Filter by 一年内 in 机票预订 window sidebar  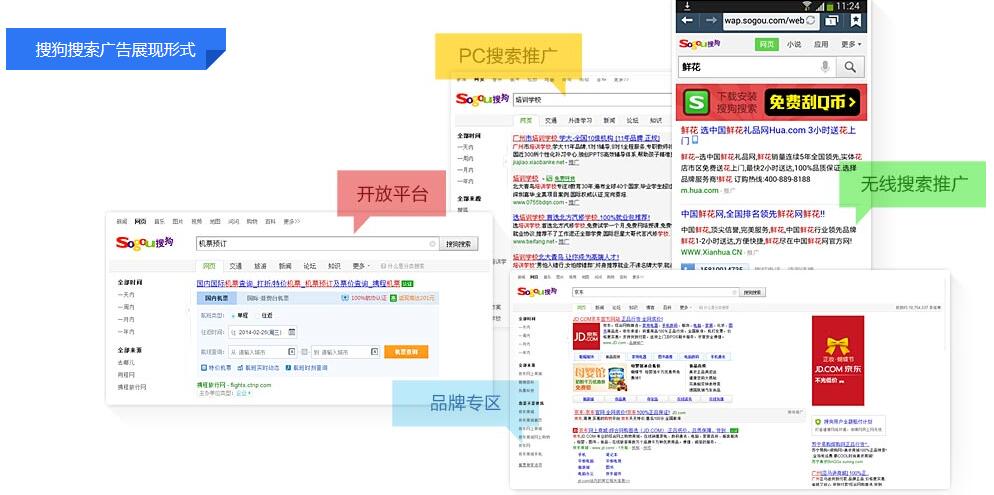[x=126, y=331]
